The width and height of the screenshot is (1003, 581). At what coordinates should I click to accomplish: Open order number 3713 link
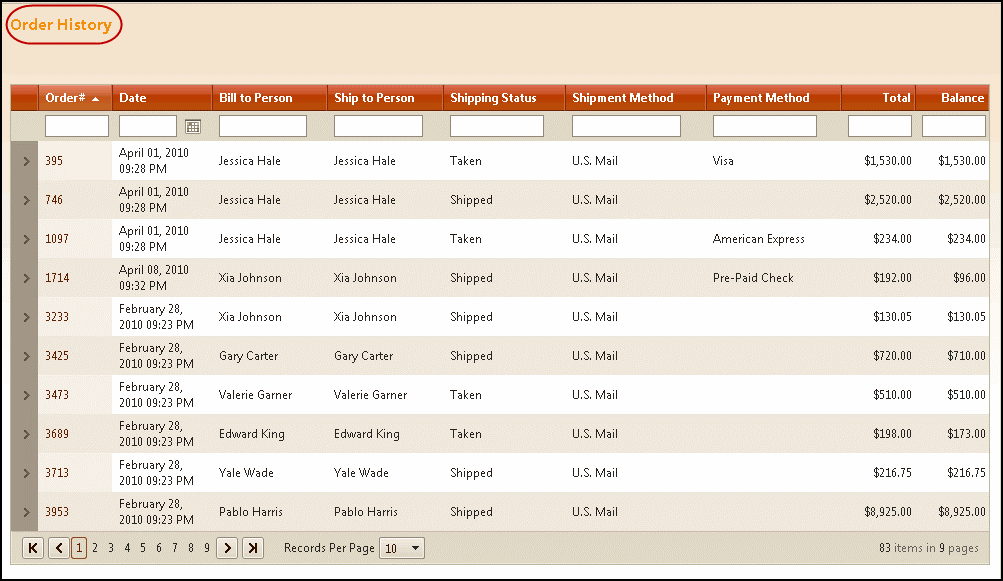click(x=56, y=473)
